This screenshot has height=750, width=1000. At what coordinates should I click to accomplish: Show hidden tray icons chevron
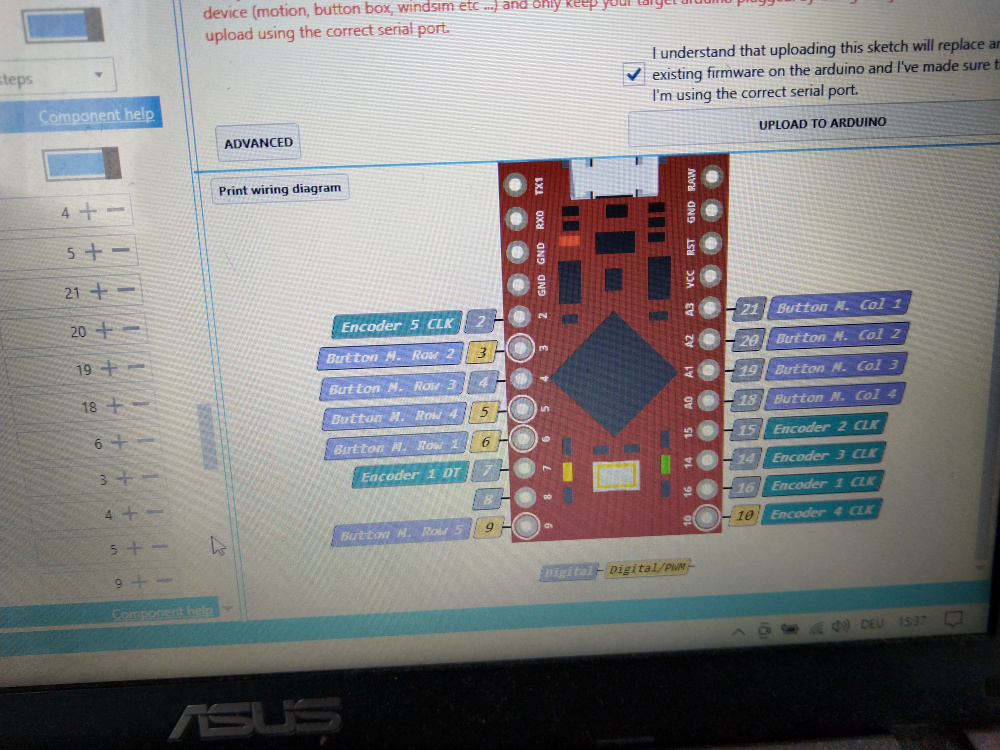[x=738, y=631]
